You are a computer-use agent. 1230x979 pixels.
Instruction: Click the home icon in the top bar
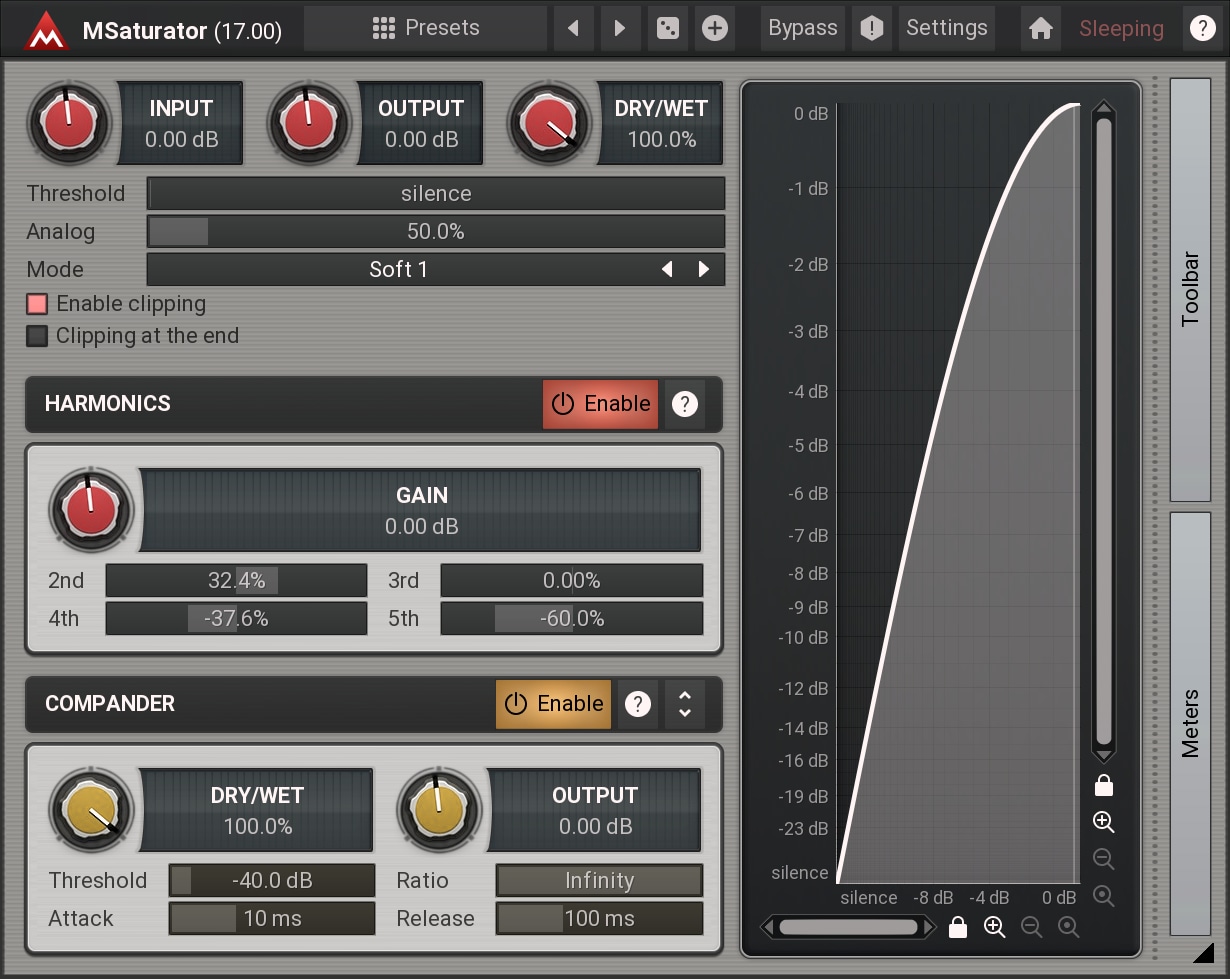pos(1041,28)
